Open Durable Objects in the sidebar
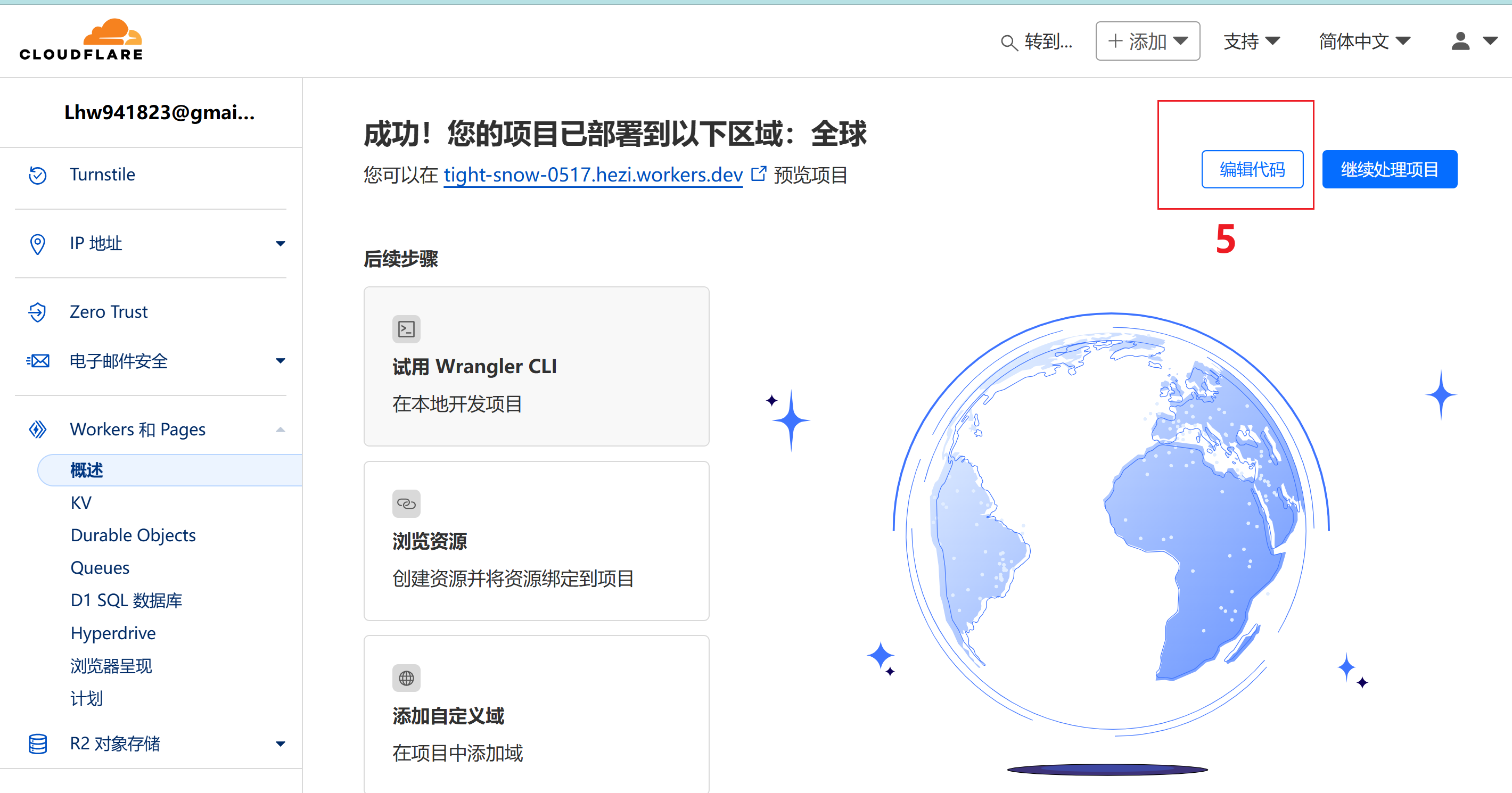1512x793 pixels. tap(133, 535)
